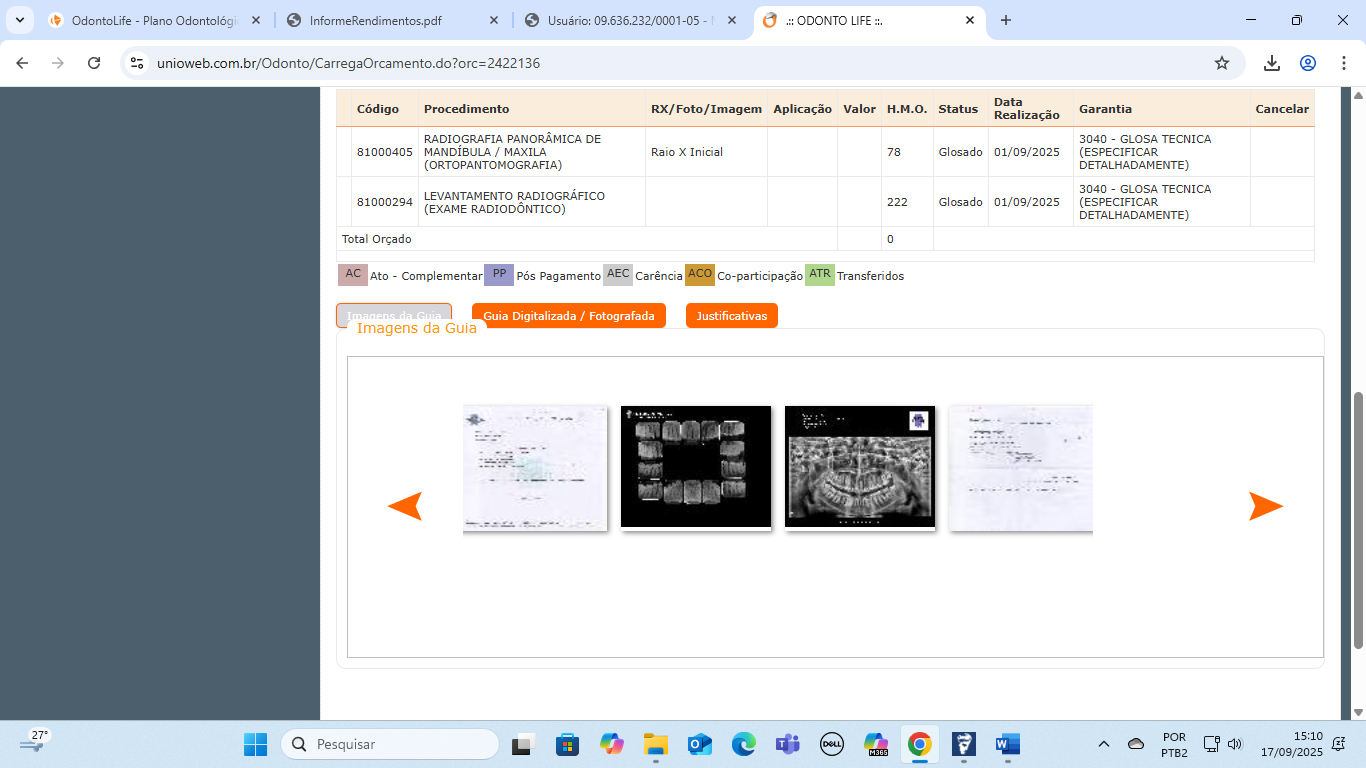Select the Imagens da Guia tab button
The width and height of the screenshot is (1366, 768).
tap(394, 316)
